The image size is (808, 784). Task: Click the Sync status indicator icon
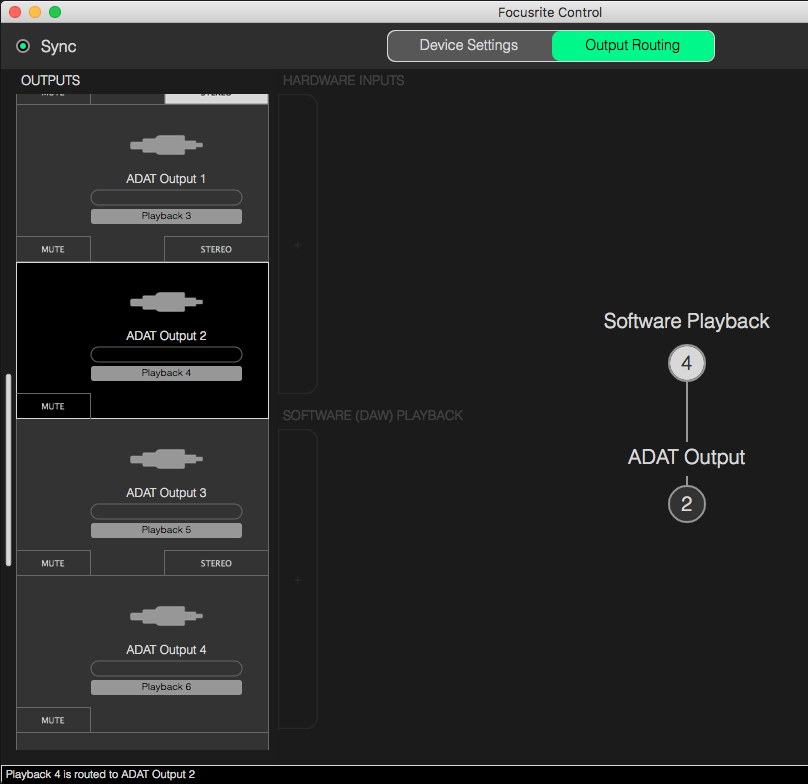(22, 46)
